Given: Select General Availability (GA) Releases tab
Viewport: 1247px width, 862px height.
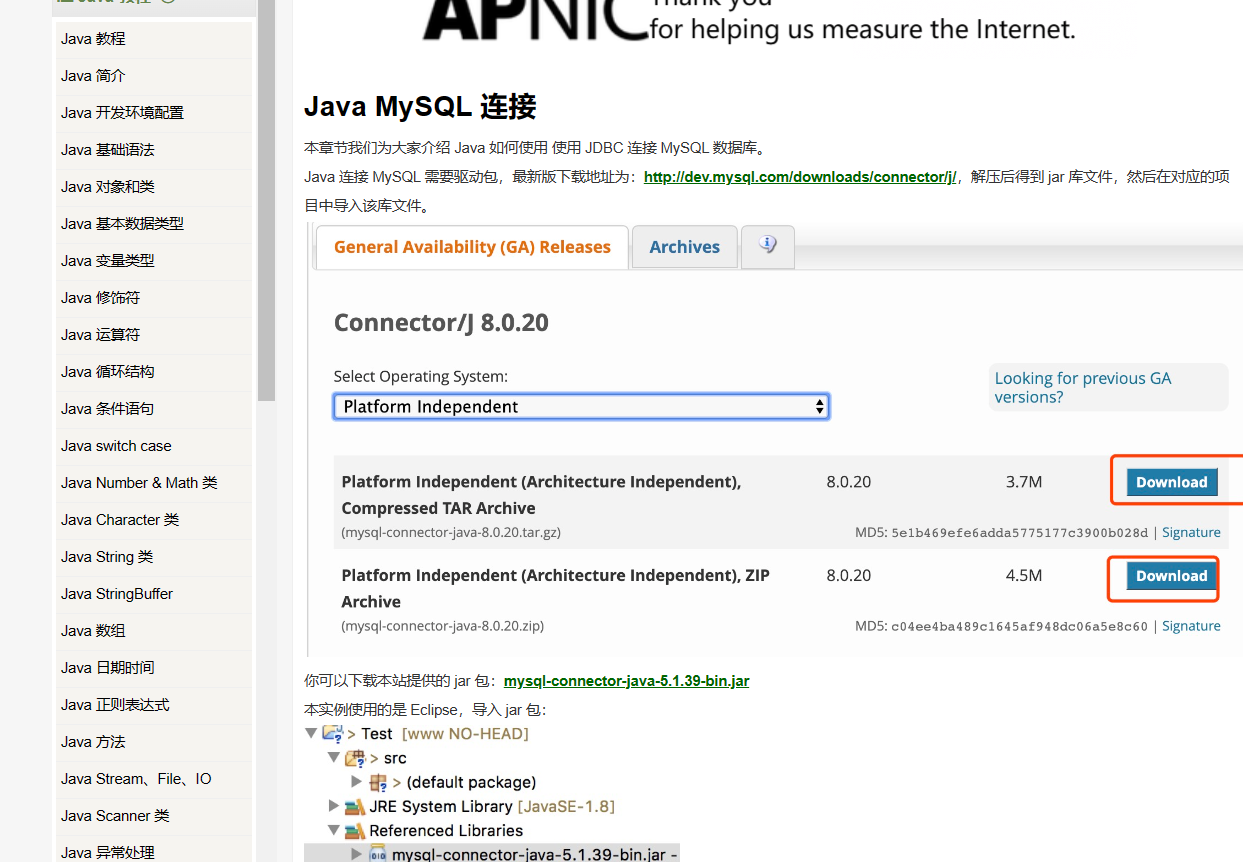Looking at the screenshot, I should [x=472, y=247].
